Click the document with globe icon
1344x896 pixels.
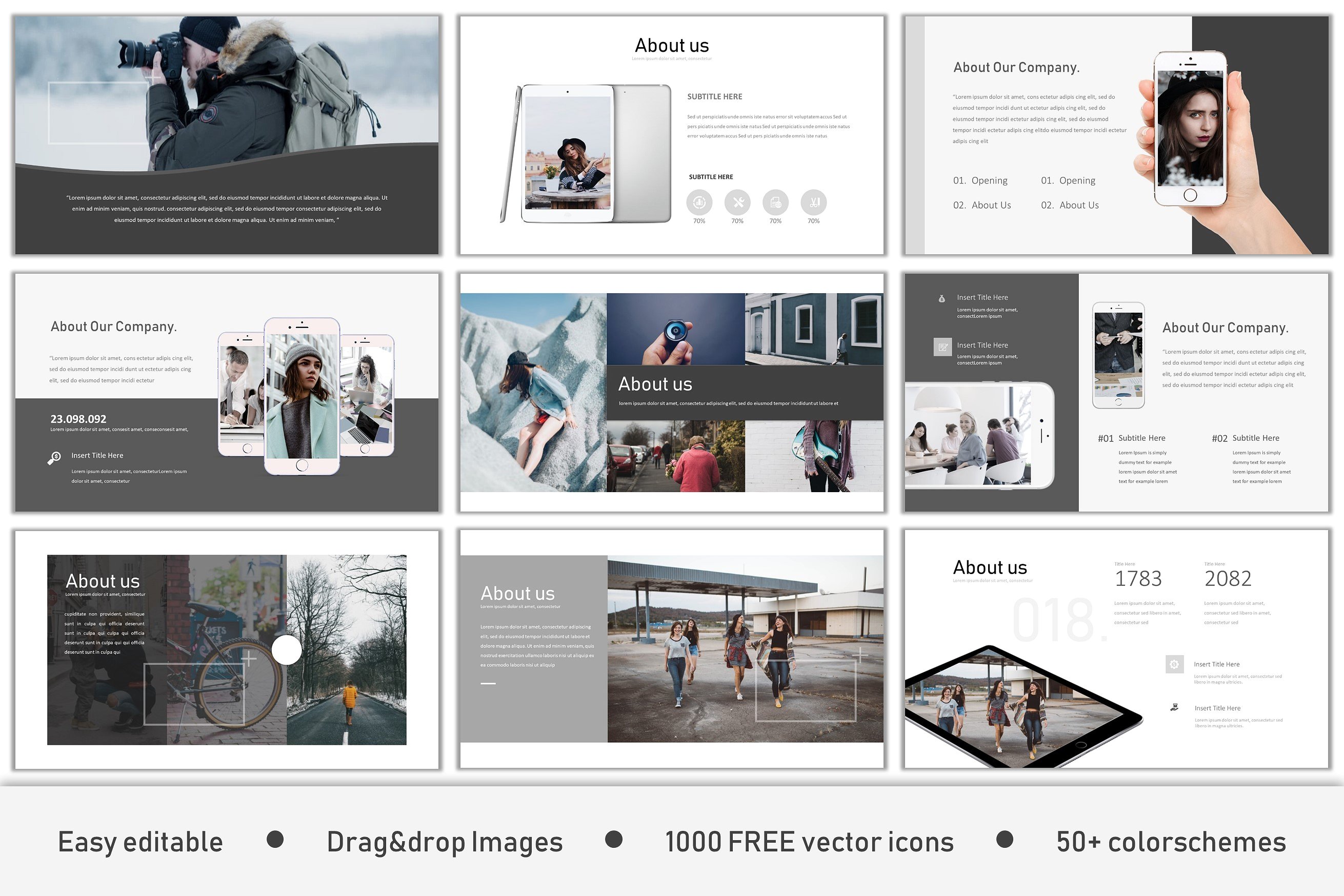point(775,202)
